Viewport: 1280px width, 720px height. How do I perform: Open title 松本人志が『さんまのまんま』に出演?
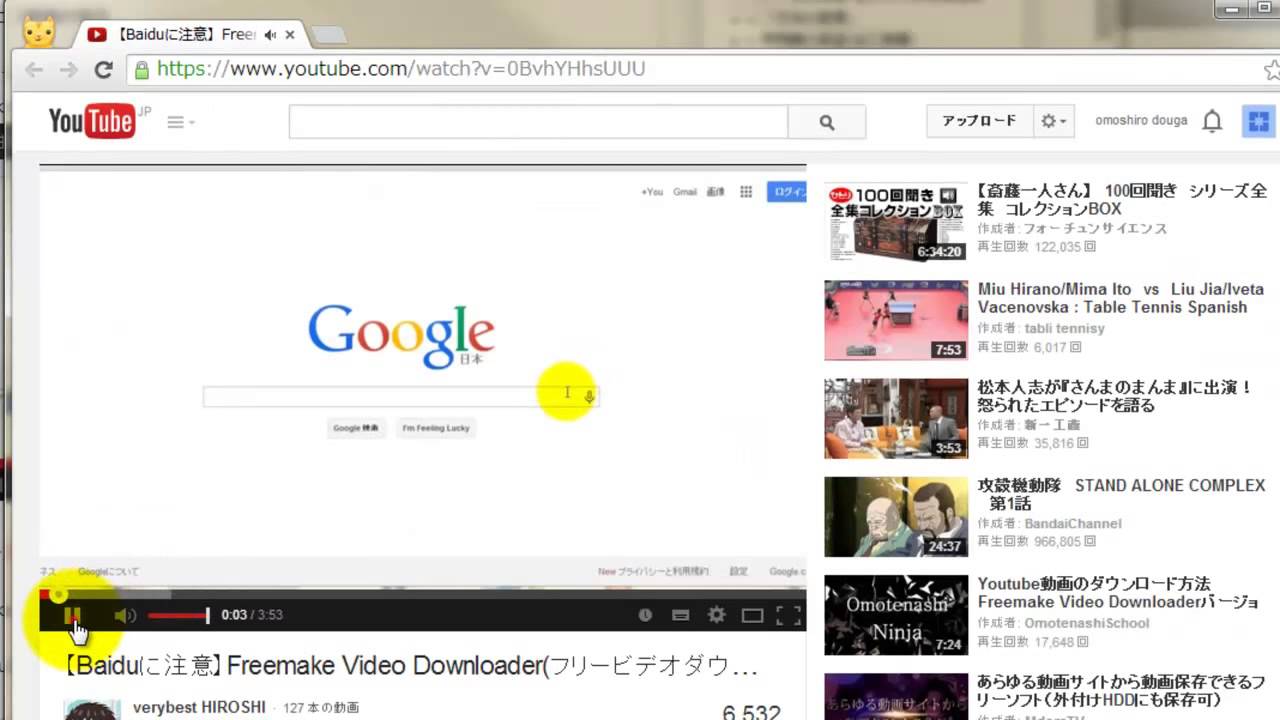[1115, 396]
